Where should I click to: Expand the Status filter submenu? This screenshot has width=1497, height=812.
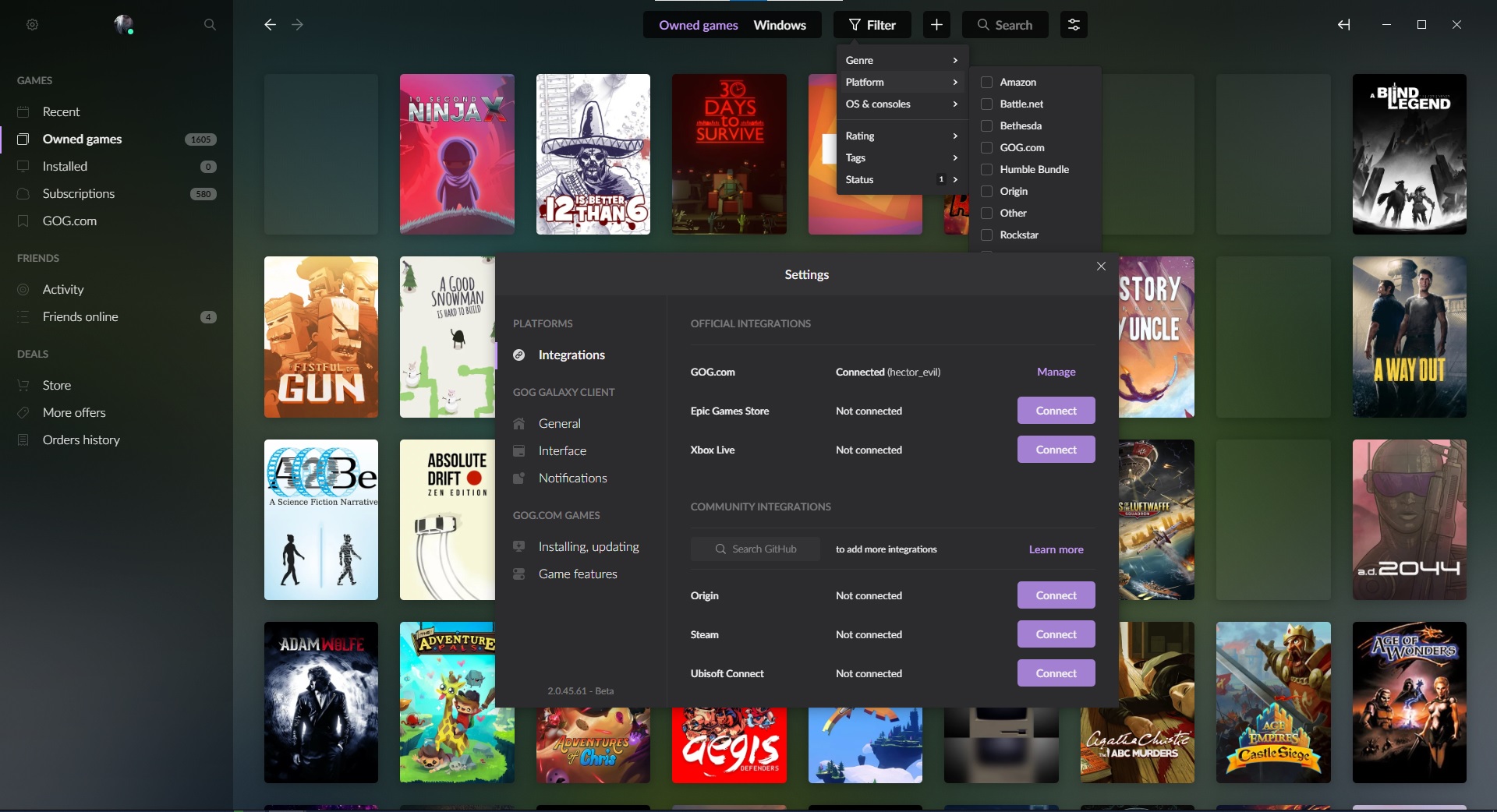click(902, 179)
